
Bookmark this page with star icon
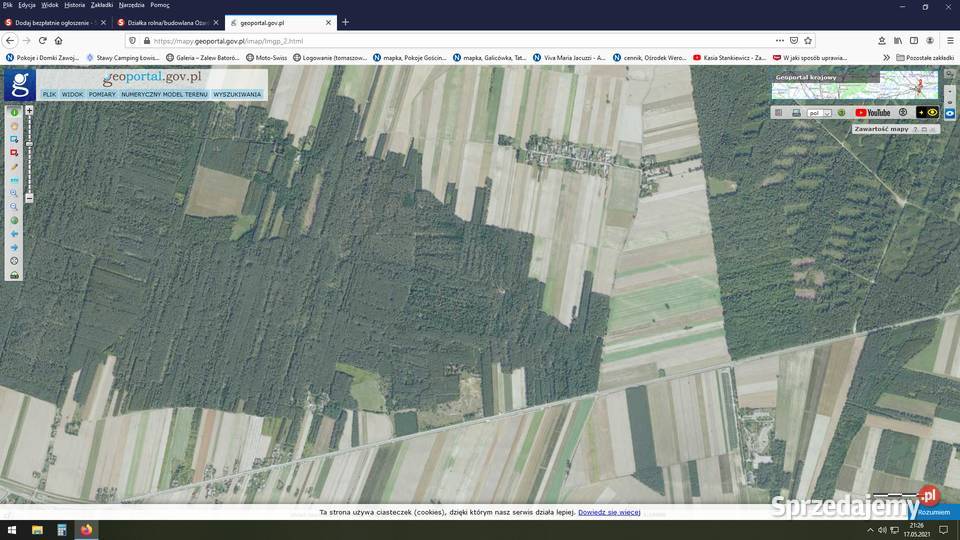click(x=808, y=40)
